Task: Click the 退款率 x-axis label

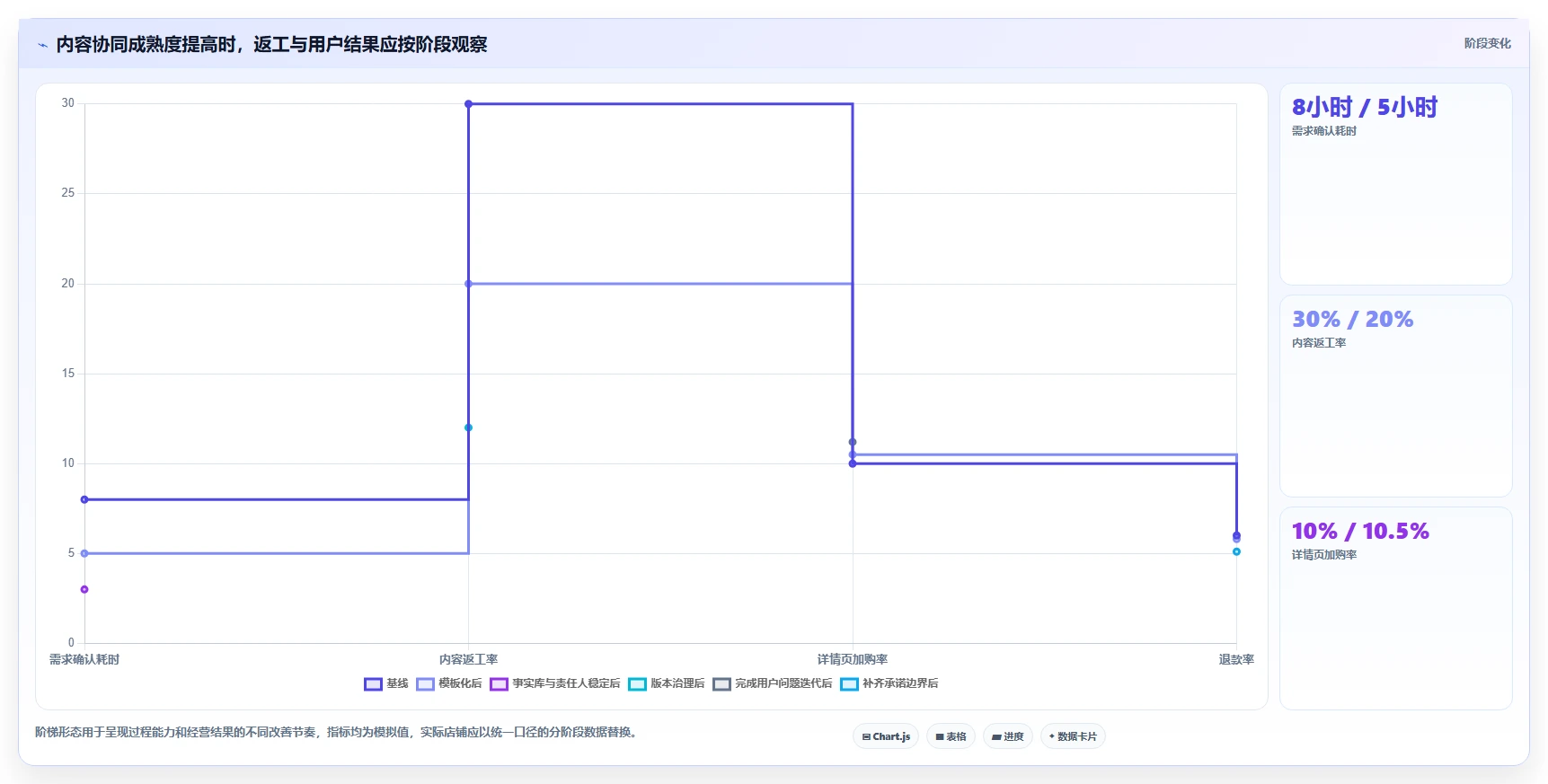Action: (1236, 659)
